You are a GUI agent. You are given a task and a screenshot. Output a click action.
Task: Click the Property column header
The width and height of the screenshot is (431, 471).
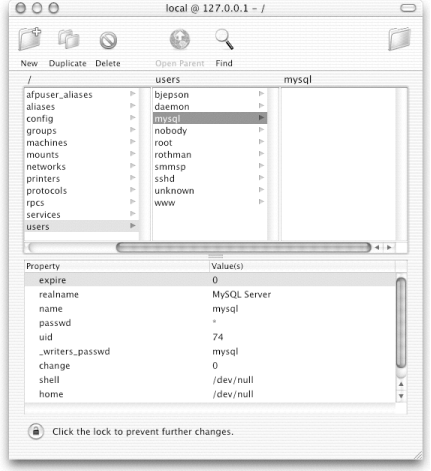pos(117,266)
